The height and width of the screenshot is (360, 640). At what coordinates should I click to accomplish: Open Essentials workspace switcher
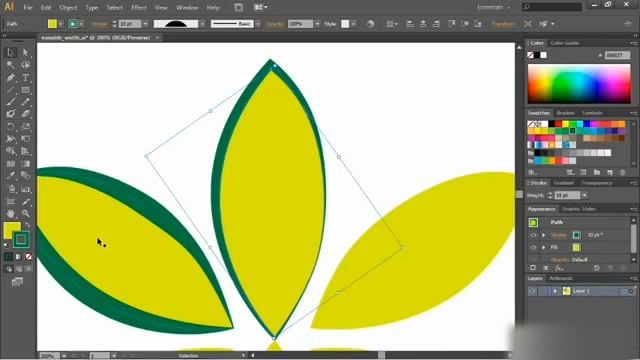(494, 7)
